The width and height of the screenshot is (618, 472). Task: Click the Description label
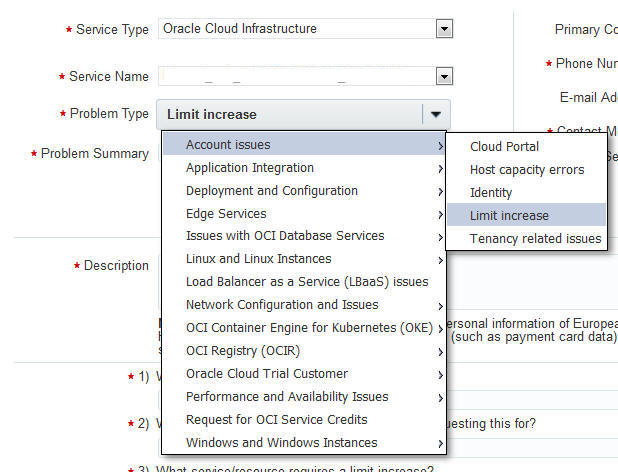[x=116, y=266]
